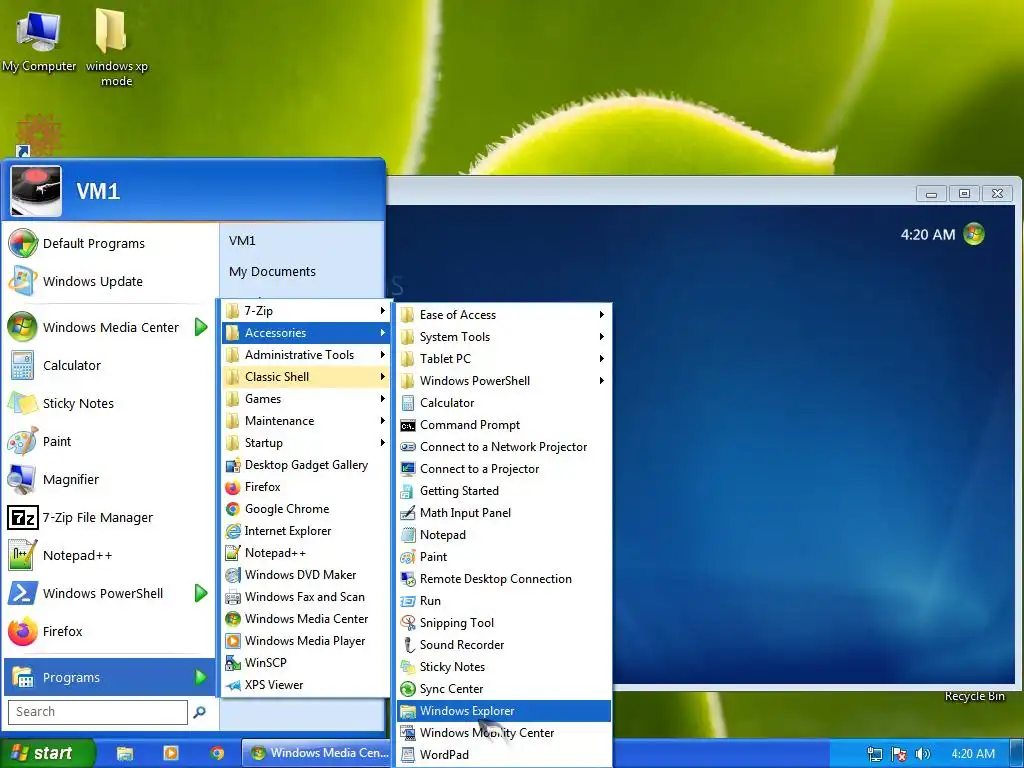Launch Windows Mobility Center
The width and height of the screenshot is (1024, 768).
[504, 733]
